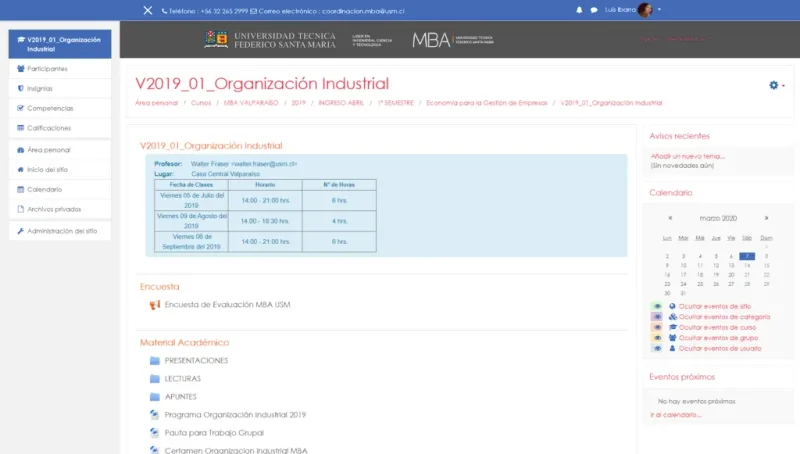Click the Inicio del sitio home icon
This screenshot has width=800, height=454.
20,169
